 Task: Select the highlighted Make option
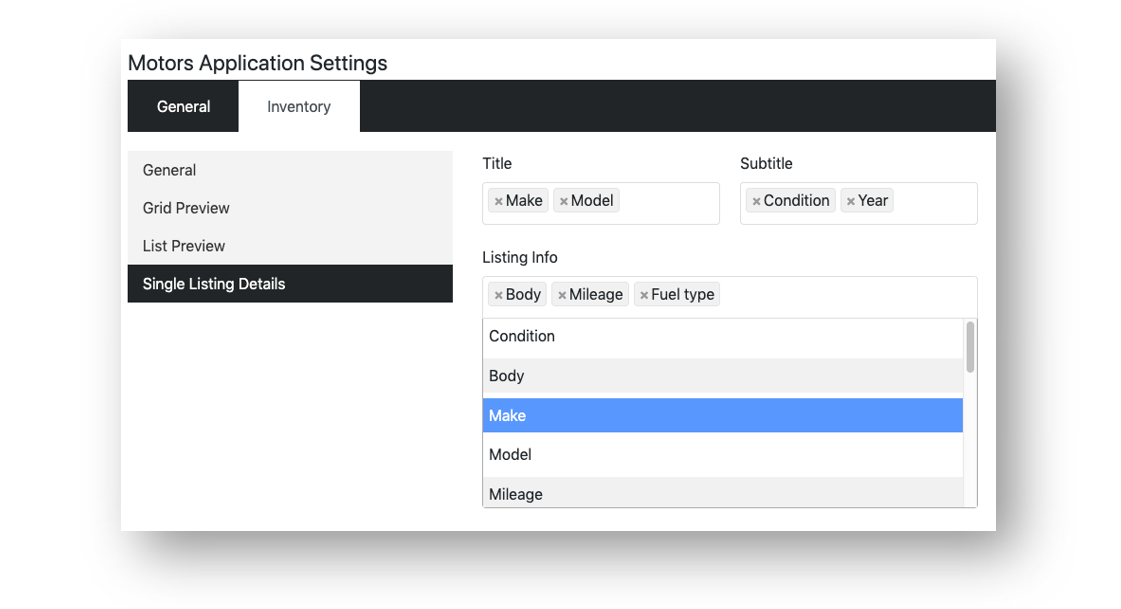722,416
